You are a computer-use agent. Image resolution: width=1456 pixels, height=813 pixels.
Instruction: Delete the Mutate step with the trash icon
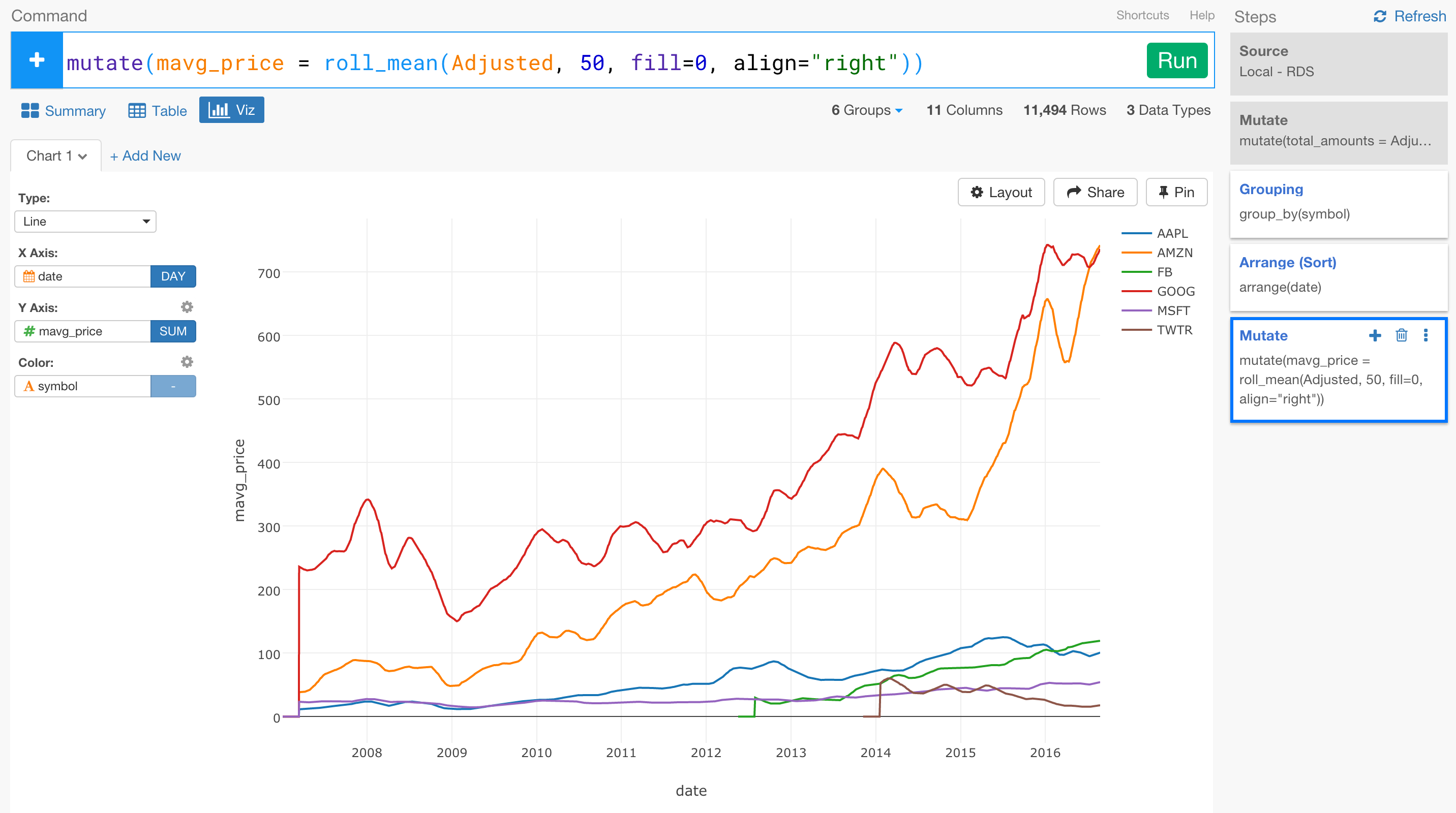tap(1401, 335)
